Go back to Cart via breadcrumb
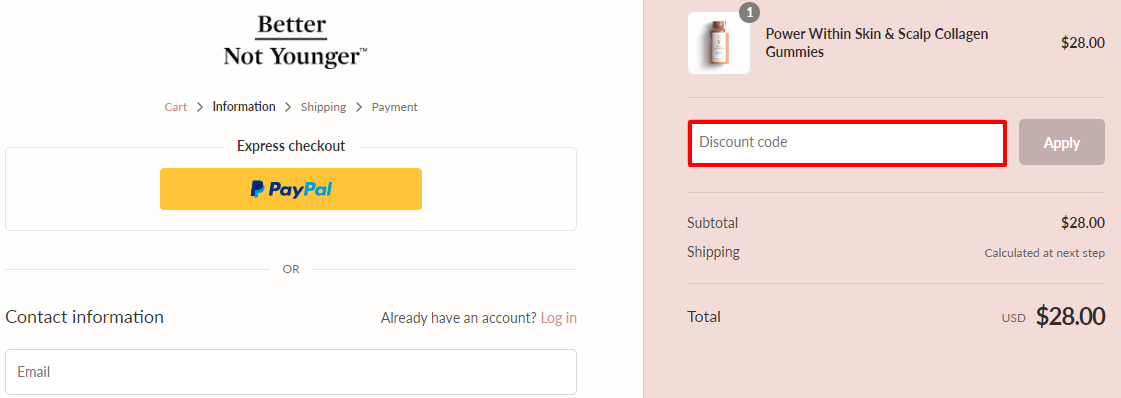This screenshot has width=1121, height=398. [176, 107]
